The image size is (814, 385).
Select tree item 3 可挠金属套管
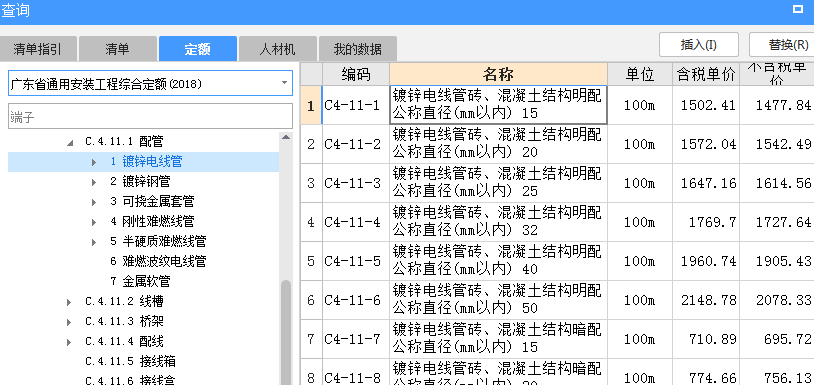(152, 201)
